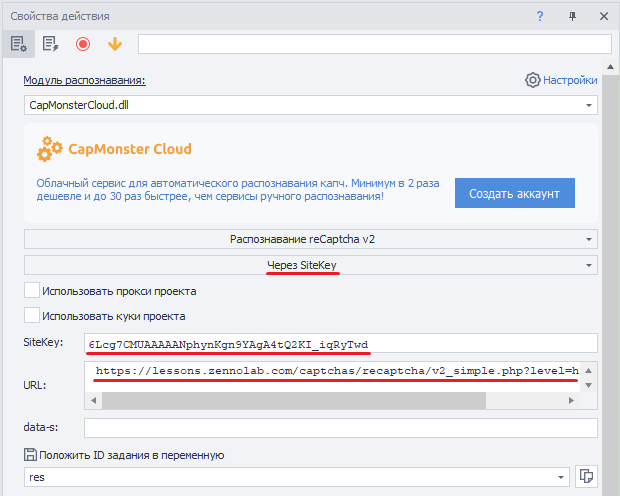Image resolution: width=620 pixels, height=496 pixels.
Task: Enable 'Использовать куки проекта' checkbox
Action: point(31,316)
